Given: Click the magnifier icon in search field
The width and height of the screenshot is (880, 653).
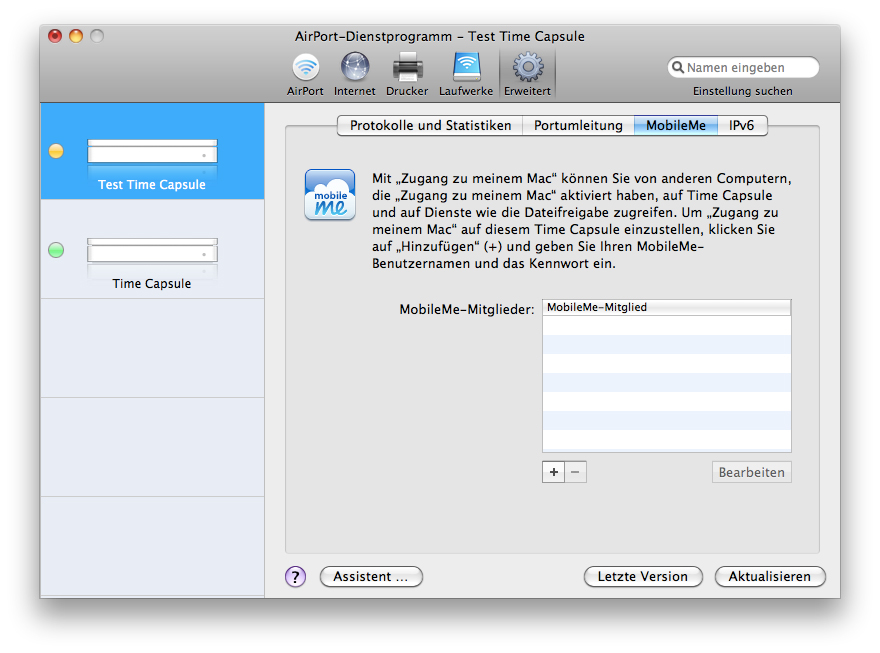Looking at the screenshot, I should (678, 67).
